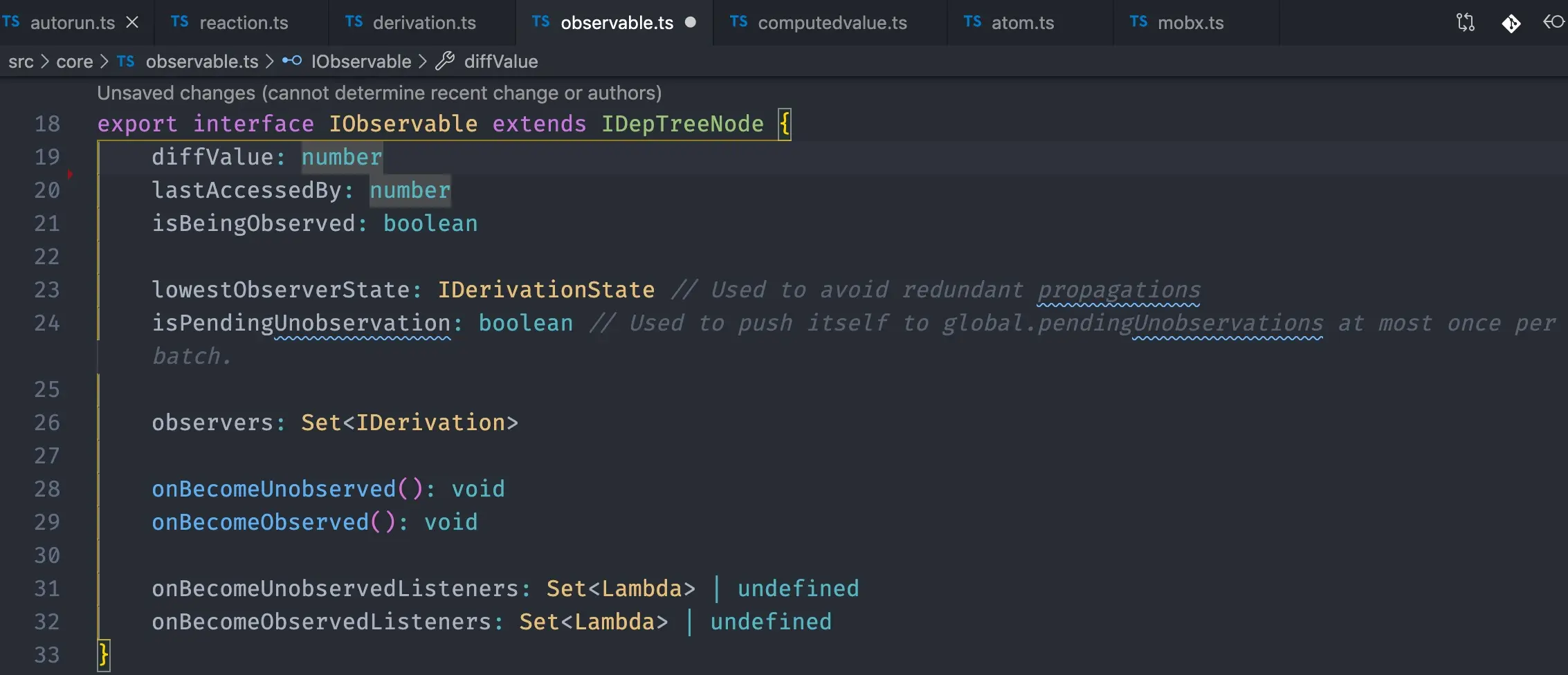
Task: Click the Open Changes compare icon top right
Action: pyautogui.click(x=1465, y=23)
